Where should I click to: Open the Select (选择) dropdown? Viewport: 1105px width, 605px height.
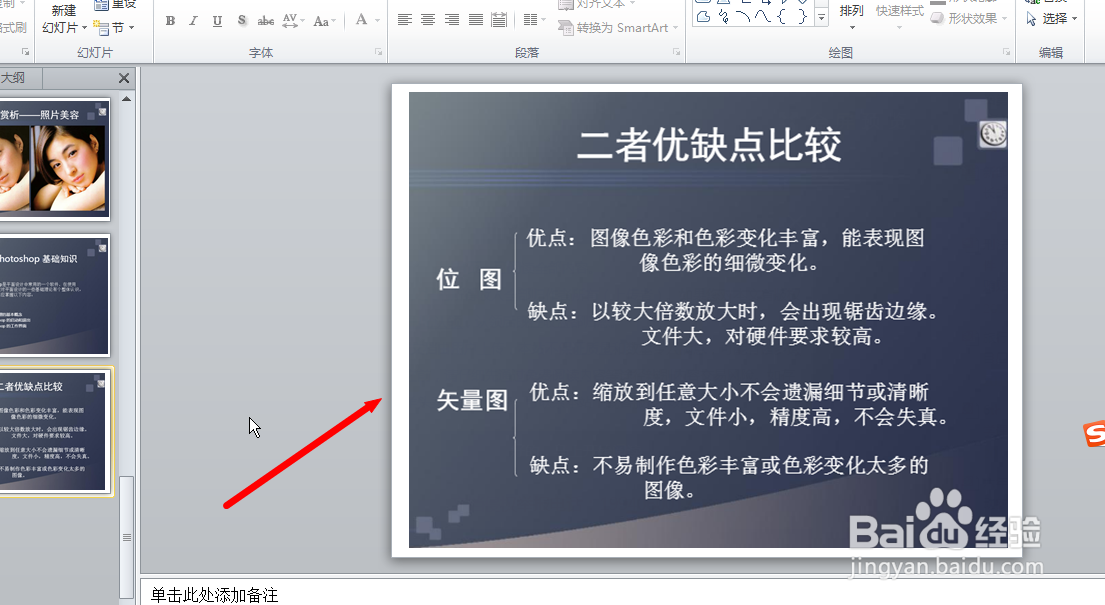1051,18
